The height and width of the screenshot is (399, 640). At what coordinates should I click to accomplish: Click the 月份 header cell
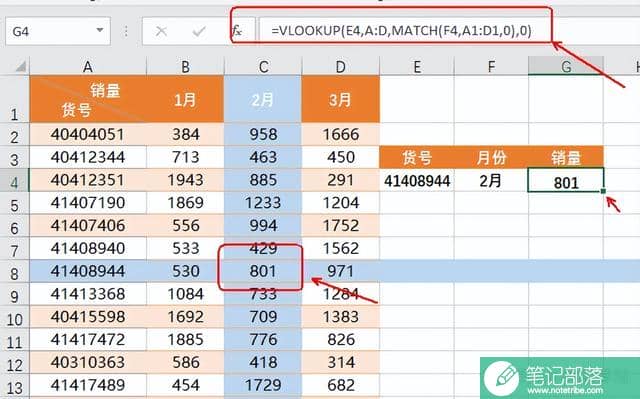click(491, 157)
